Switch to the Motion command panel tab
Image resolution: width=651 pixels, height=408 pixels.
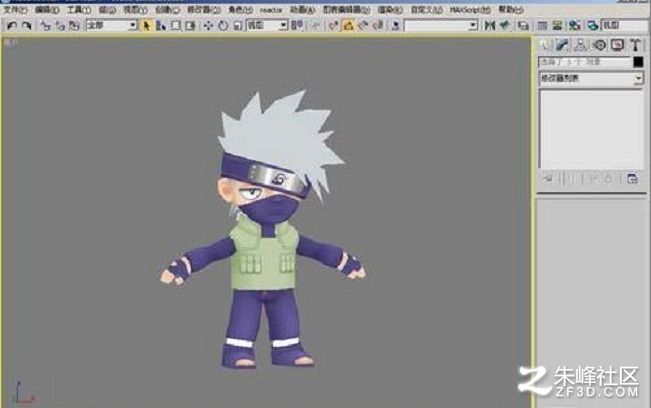click(600, 45)
